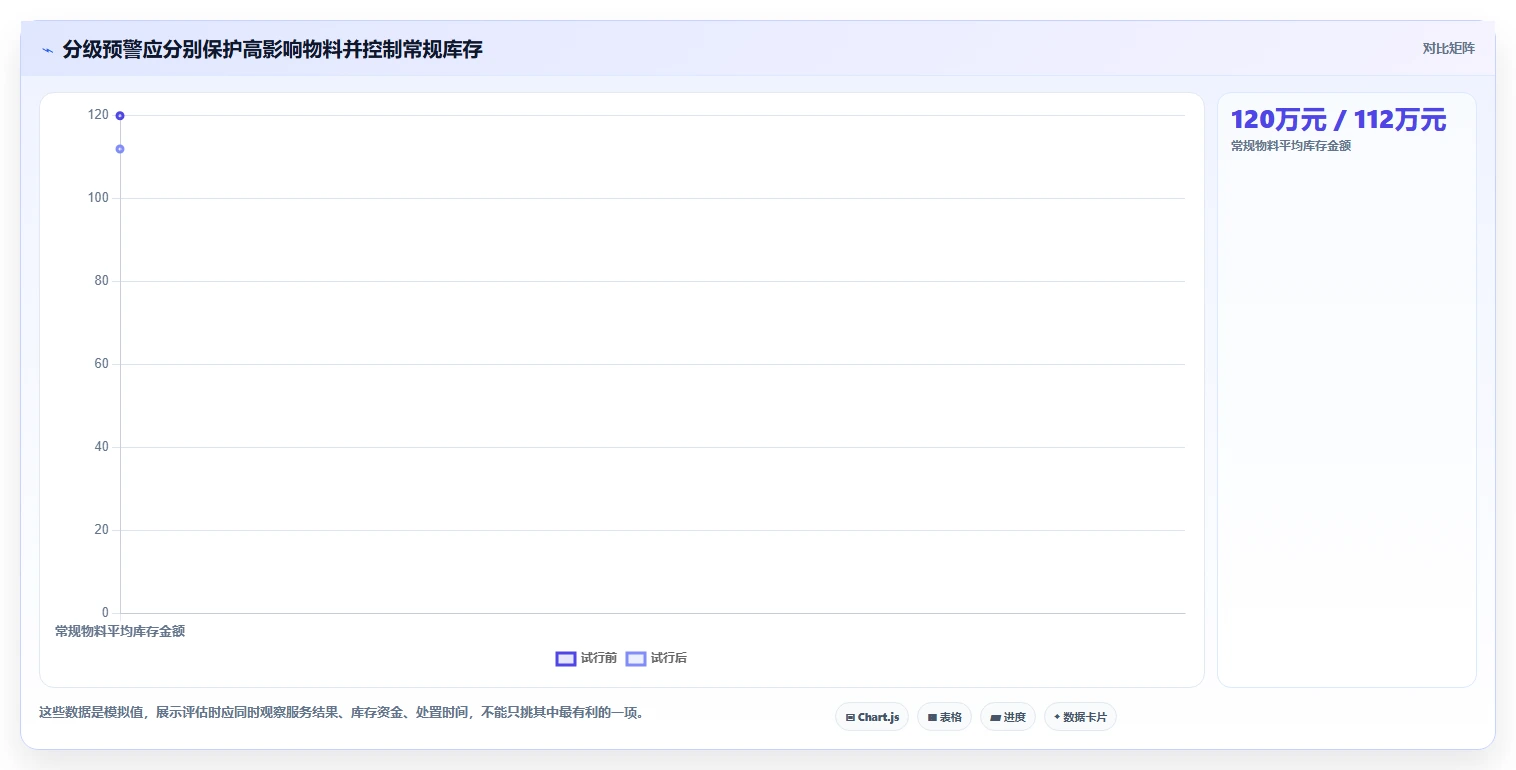Click the y-axis tick 60
Image resolution: width=1516 pixels, height=770 pixels.
tap(101, 364)
